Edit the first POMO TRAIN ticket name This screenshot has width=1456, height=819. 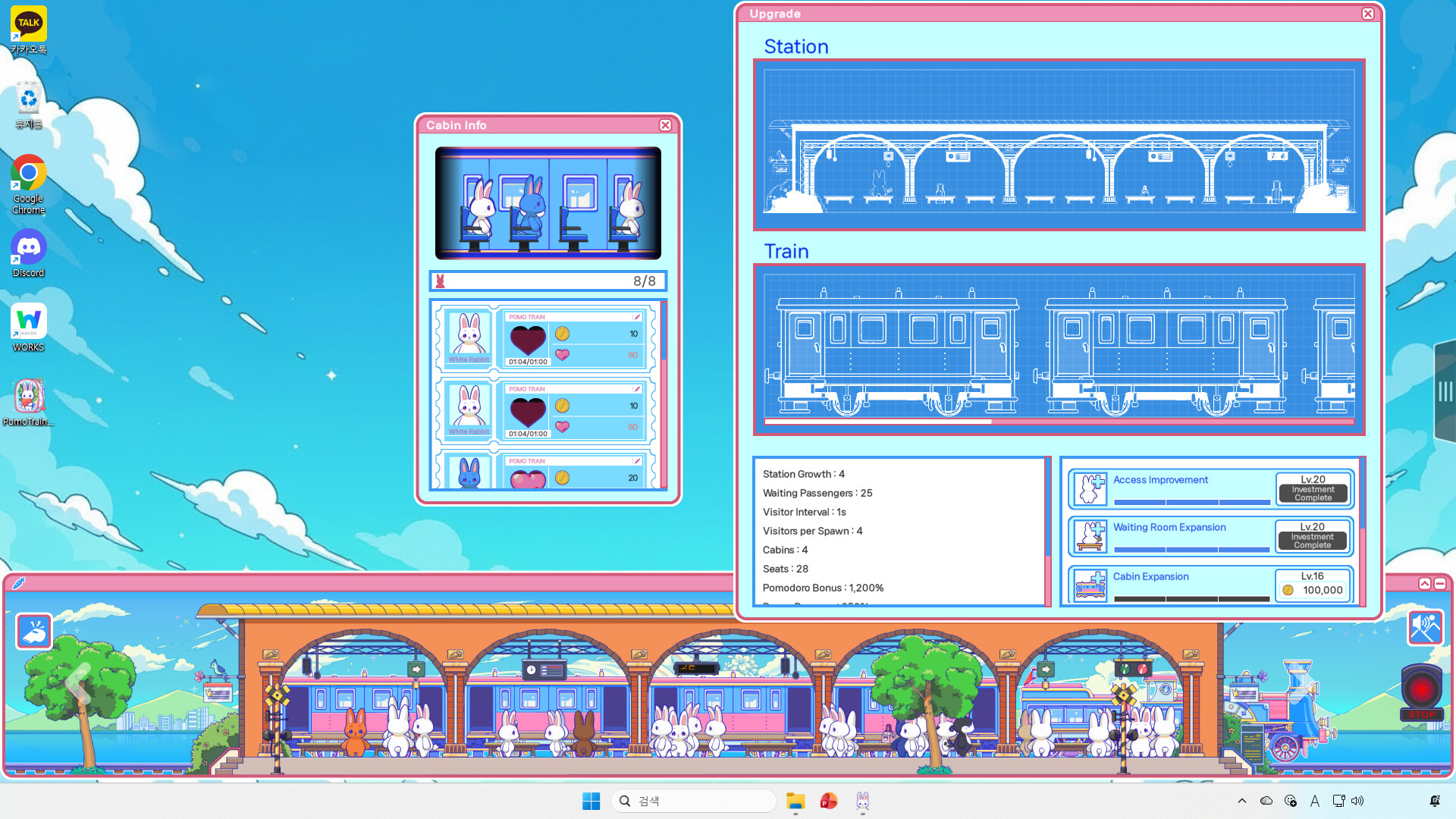click(x=635, y=317)
